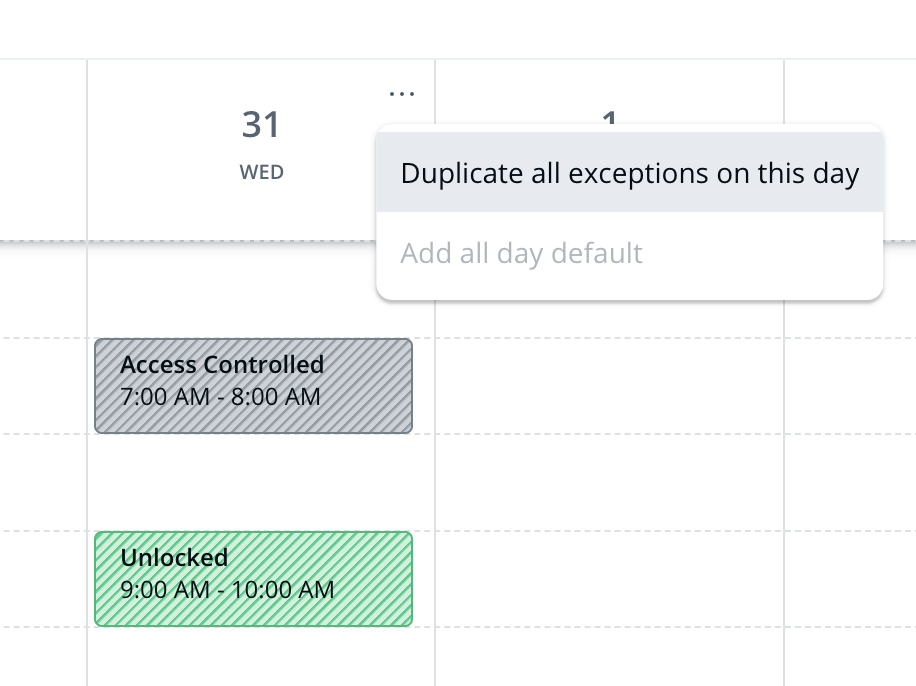Click the empty 8 AM slot on Wed 31
916x686 pixels.
tap(260, 482)
